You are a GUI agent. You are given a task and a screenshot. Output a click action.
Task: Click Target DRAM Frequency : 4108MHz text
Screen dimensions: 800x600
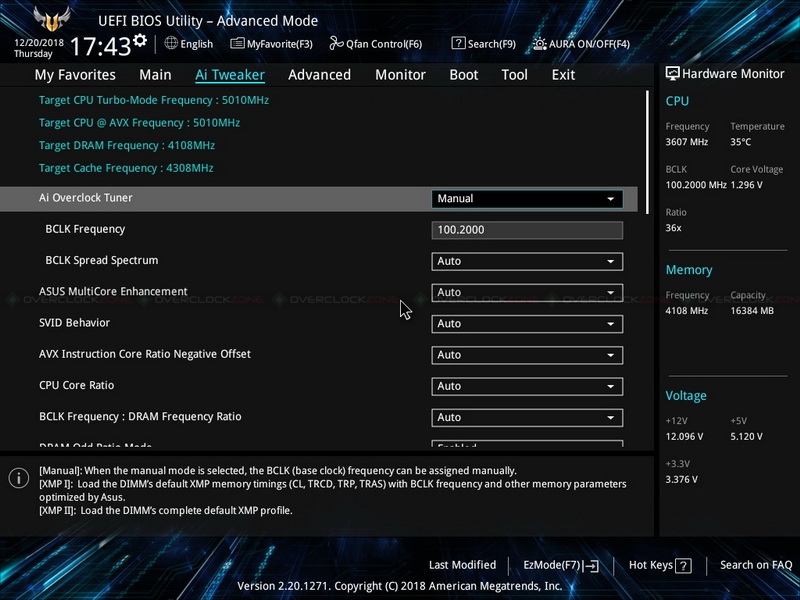point(127,145)
